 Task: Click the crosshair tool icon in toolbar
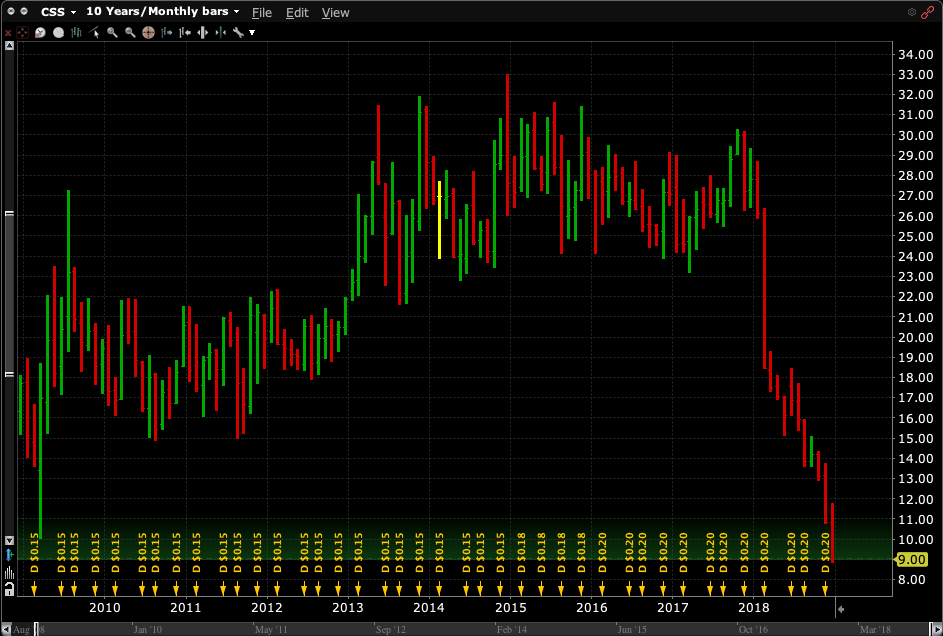(148, 32)
